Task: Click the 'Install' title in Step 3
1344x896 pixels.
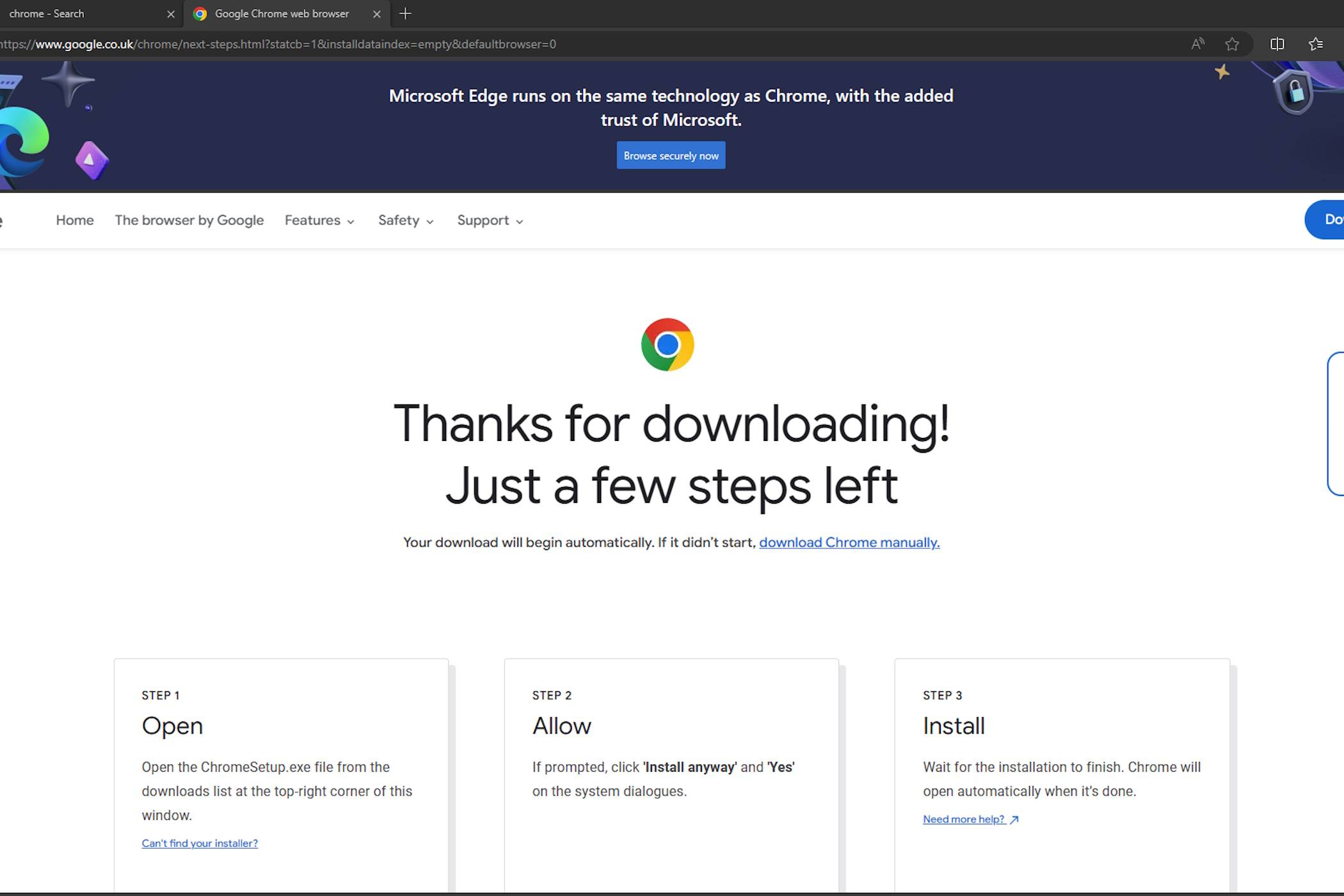Action: (x=954, y=726)
